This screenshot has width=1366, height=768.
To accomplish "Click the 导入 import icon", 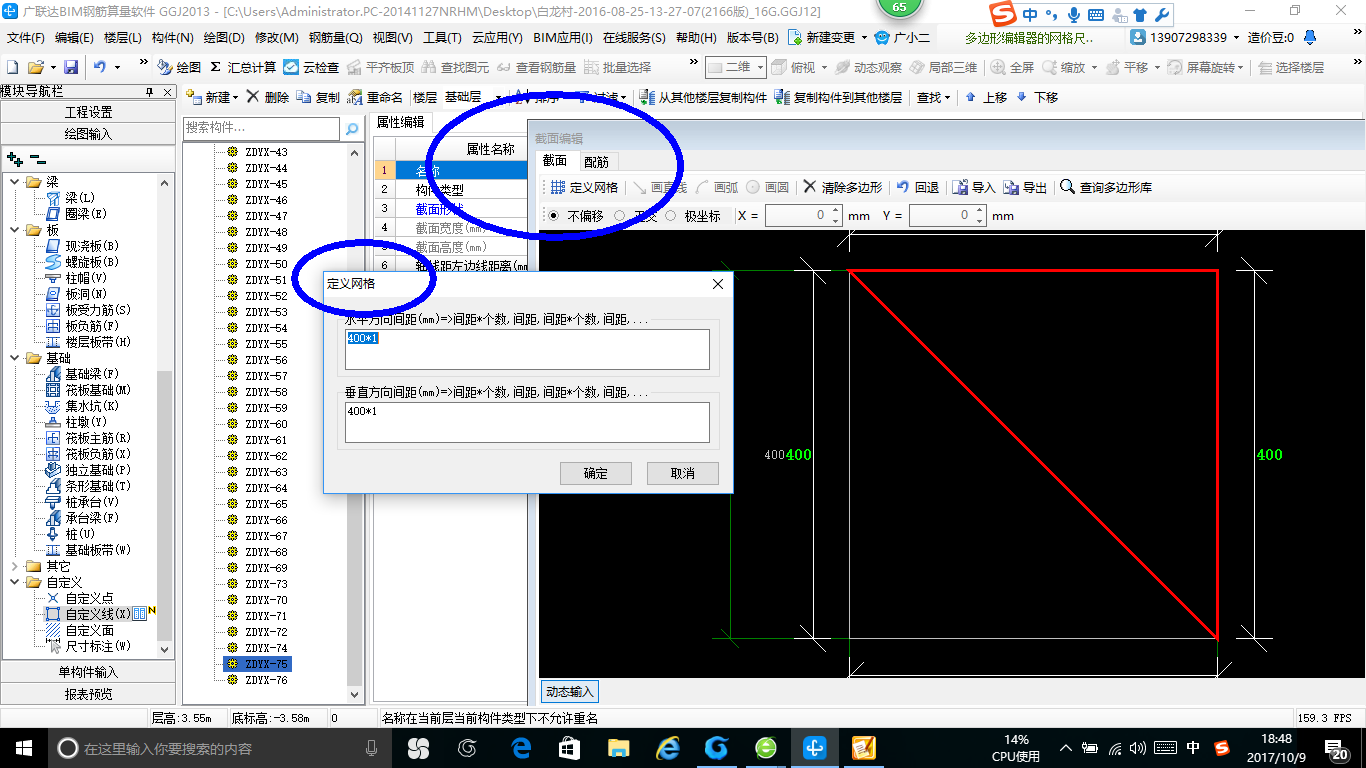I will pyautogui.click(x=973, y=187).
